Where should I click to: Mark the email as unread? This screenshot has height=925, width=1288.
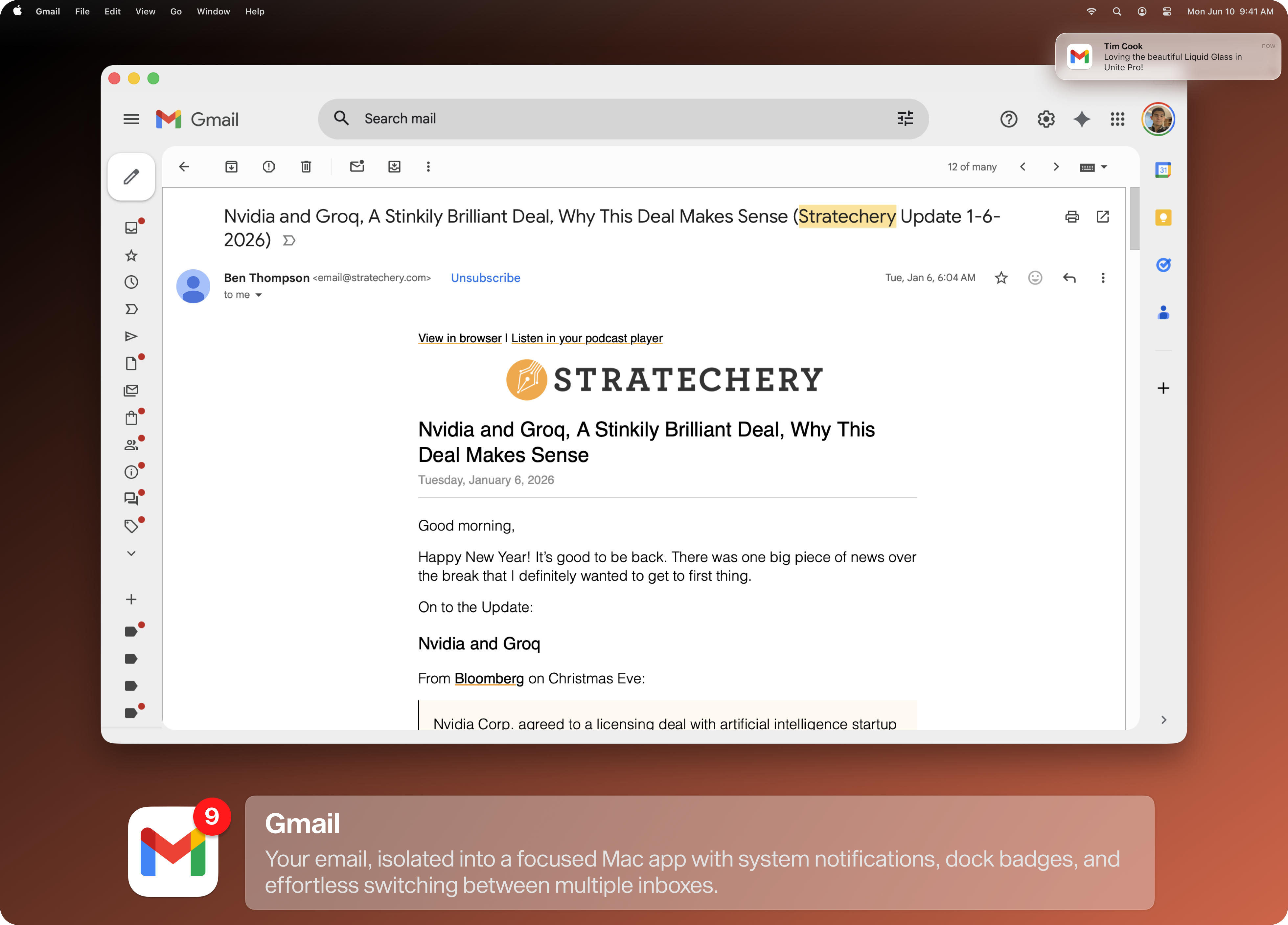point(356,166)
